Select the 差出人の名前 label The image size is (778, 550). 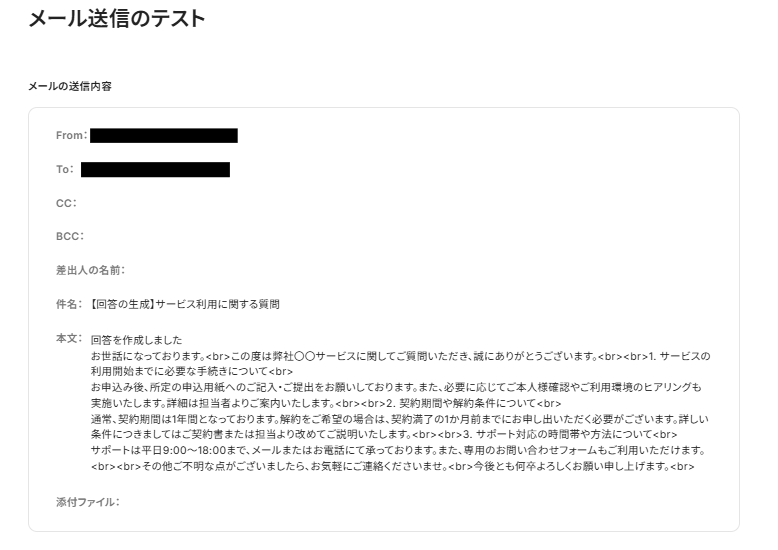tap(90, 270)
